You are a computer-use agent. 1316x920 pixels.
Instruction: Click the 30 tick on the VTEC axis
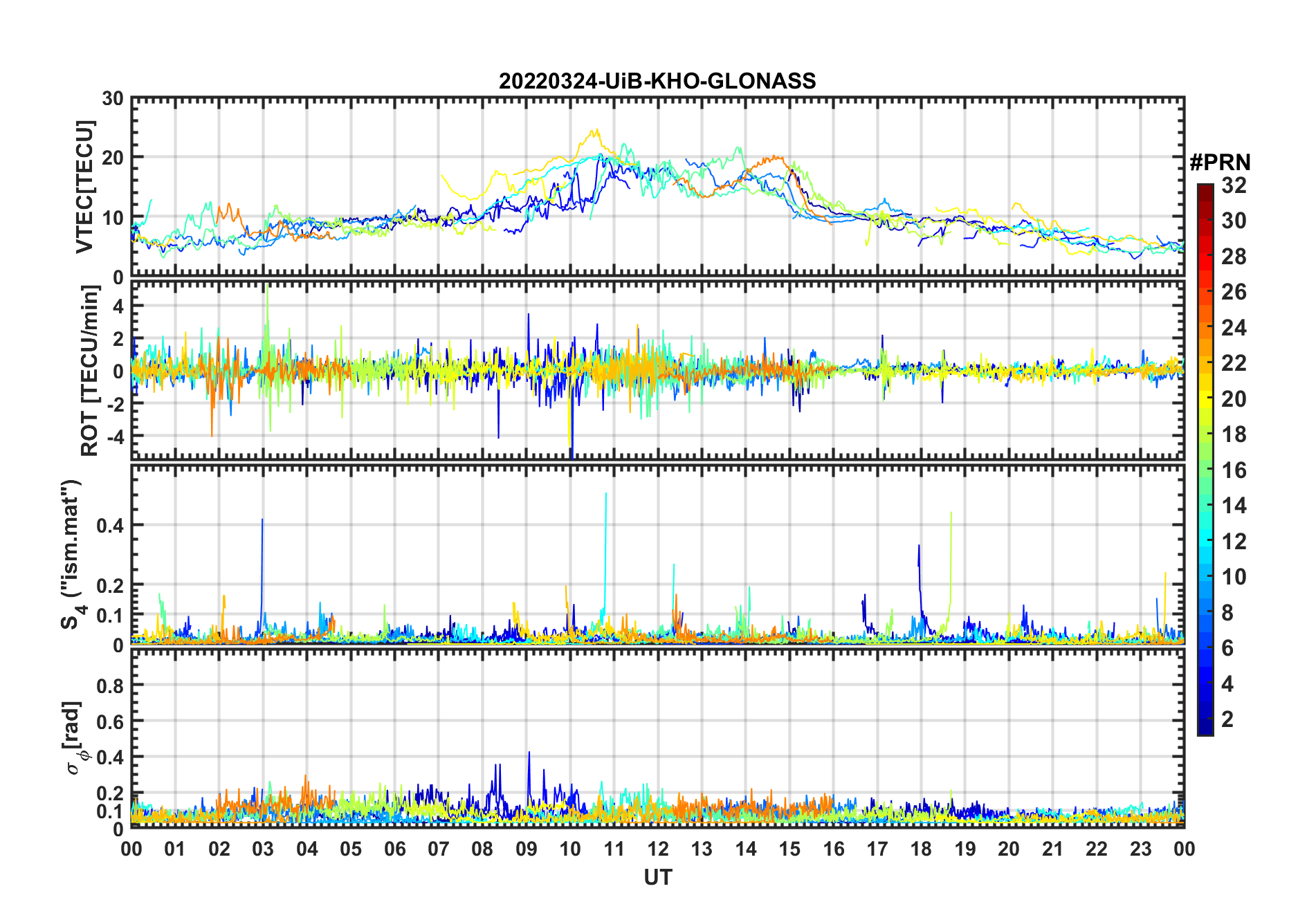pyautogui.click(x=113, y=99)
